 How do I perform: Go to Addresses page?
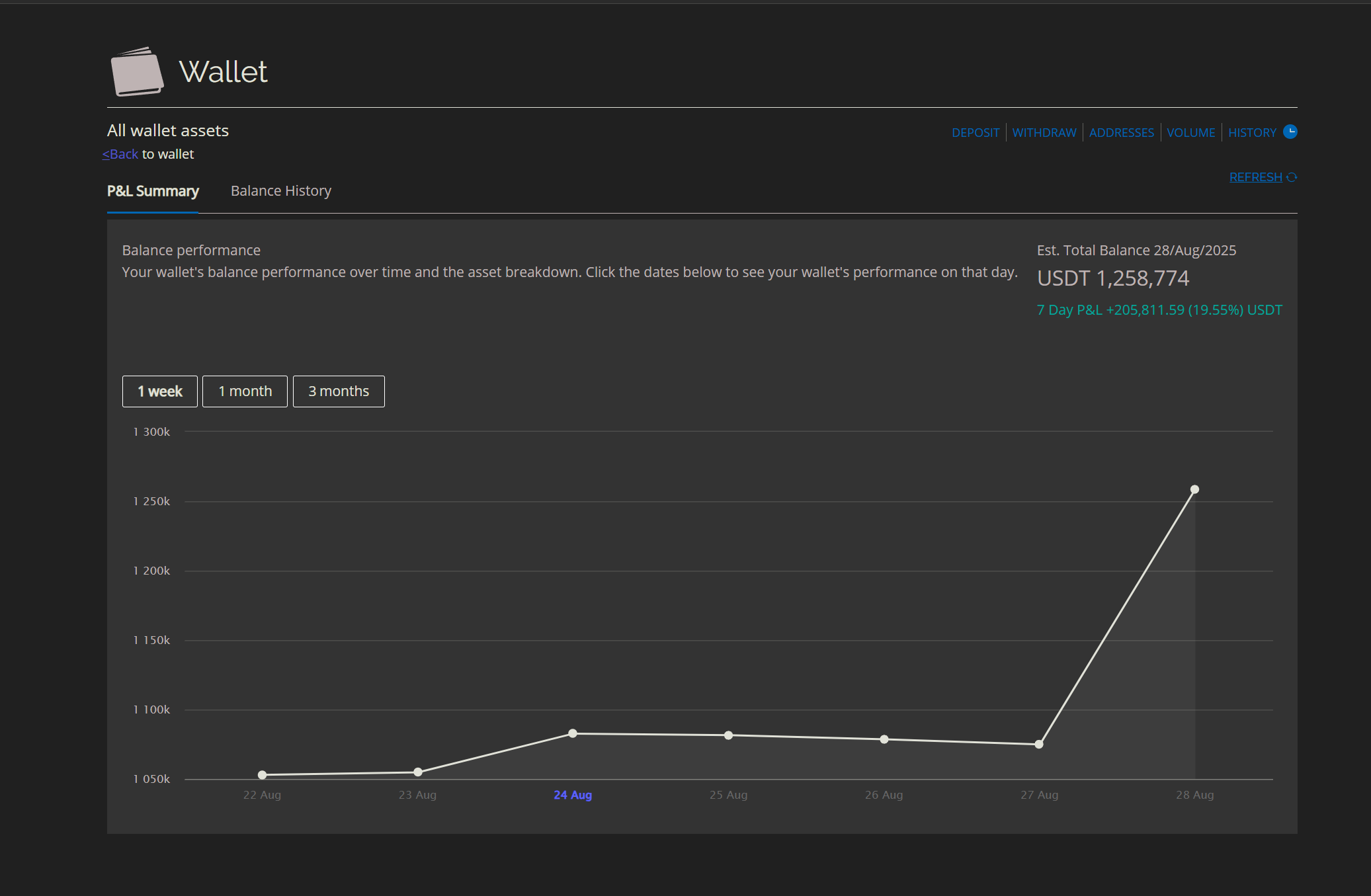(1121, 133)
